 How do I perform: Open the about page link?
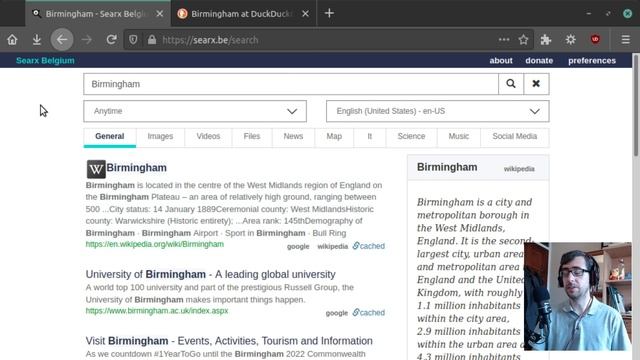pos(501,60)
